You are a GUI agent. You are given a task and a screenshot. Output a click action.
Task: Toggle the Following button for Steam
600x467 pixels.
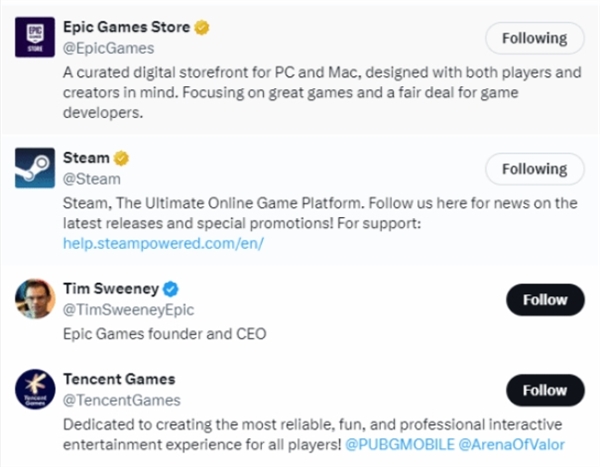(x=534, y=169)
